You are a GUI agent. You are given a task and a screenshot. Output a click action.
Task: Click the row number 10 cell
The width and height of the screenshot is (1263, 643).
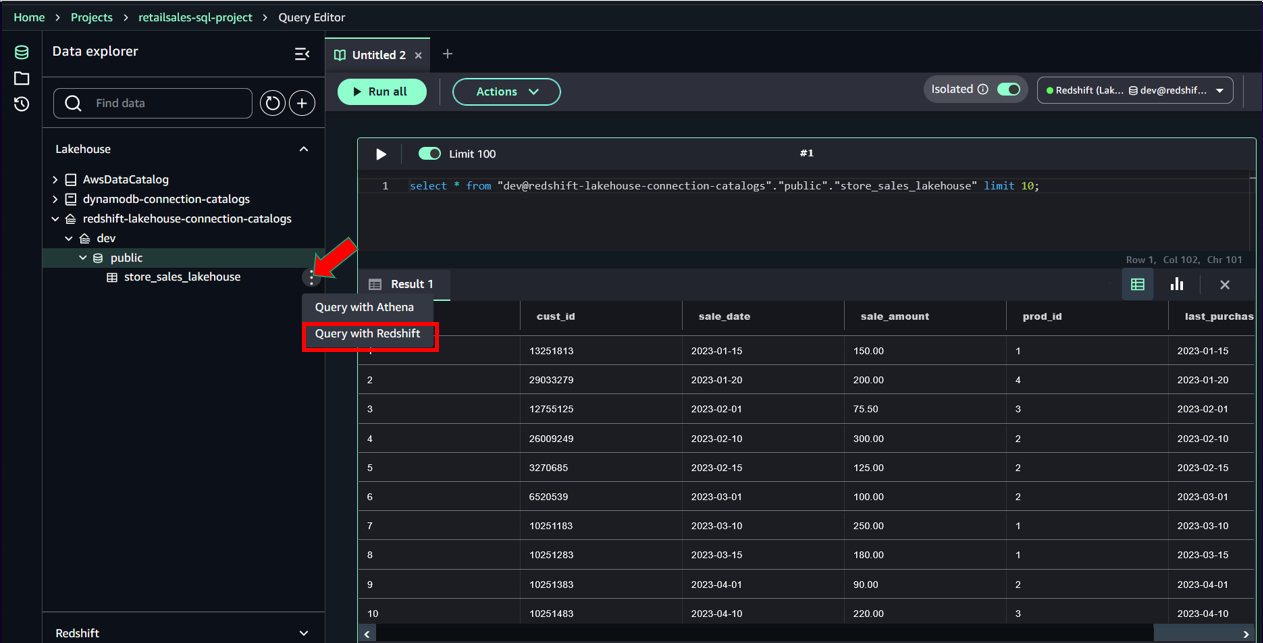(x=440, y=614)
